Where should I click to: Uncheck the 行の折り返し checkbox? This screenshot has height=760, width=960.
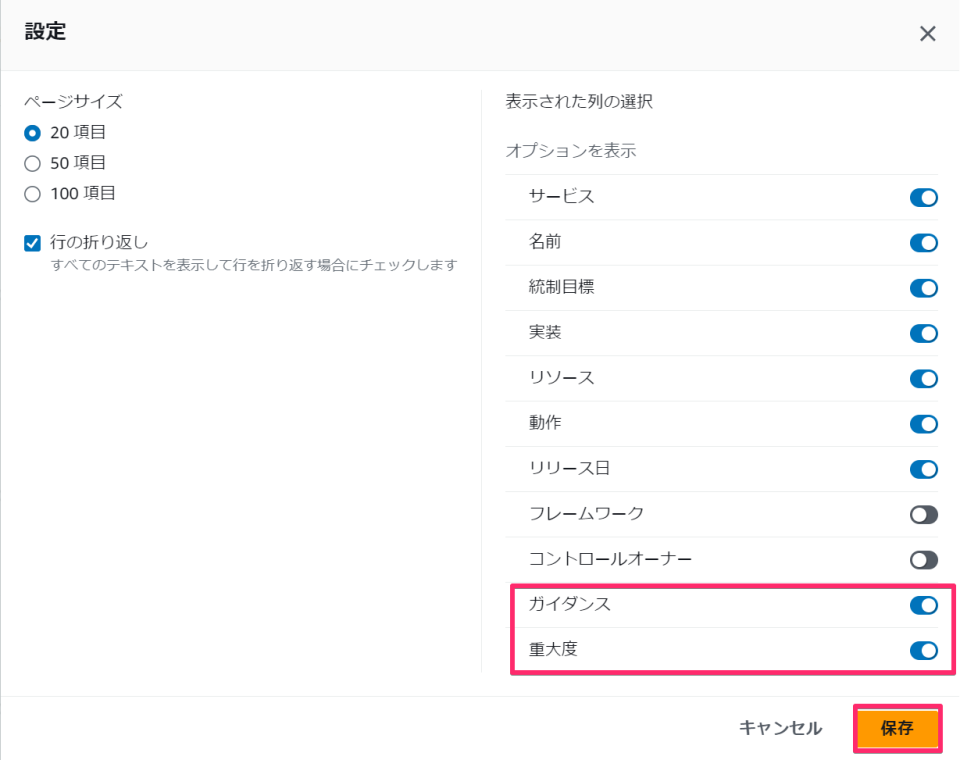(32, 242)
